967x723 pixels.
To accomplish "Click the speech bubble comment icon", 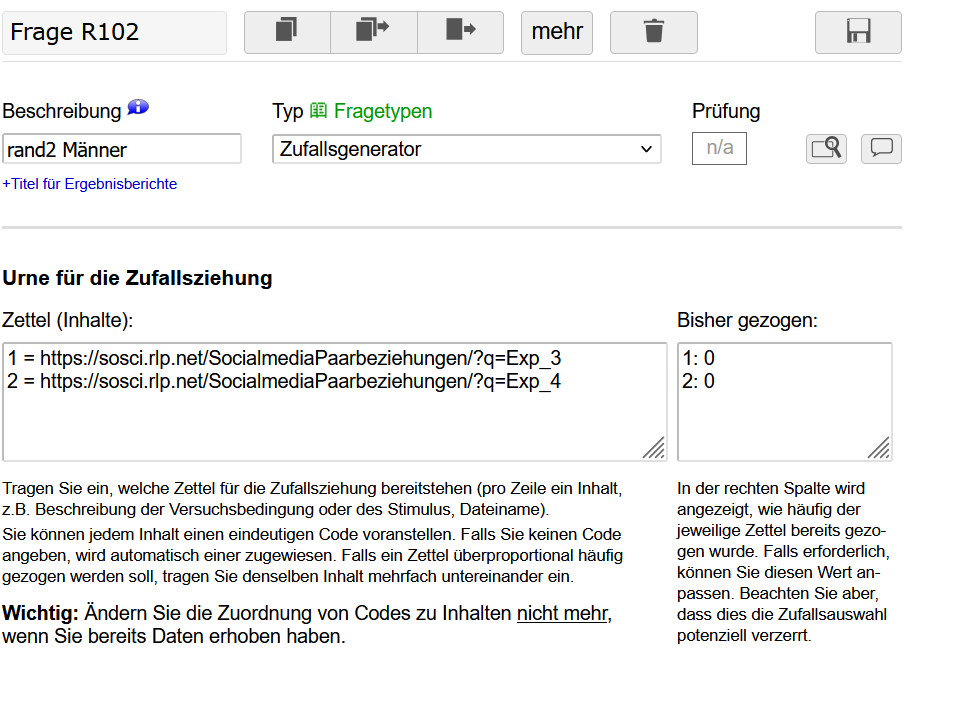I will point(881,149).
